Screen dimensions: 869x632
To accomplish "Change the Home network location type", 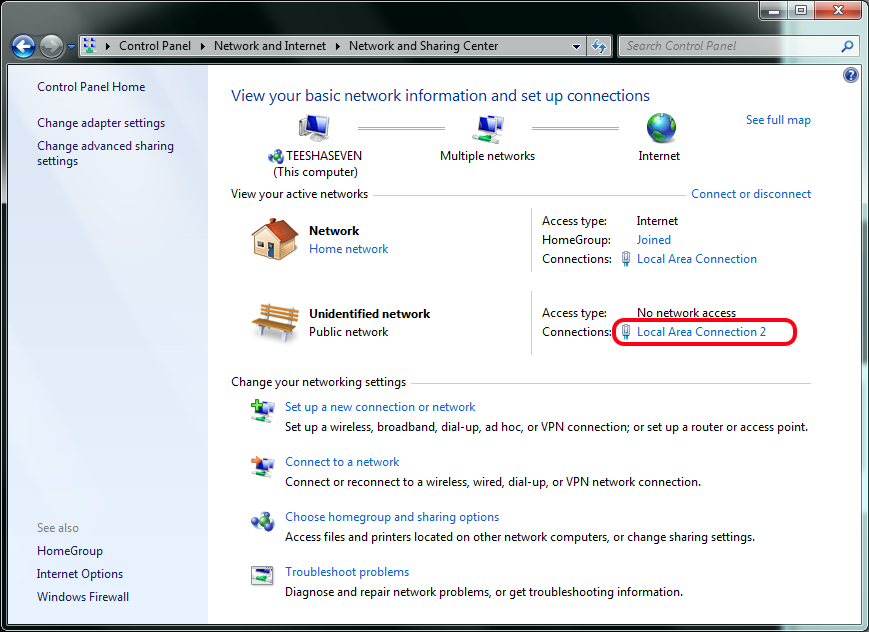I will click(349, 249).
